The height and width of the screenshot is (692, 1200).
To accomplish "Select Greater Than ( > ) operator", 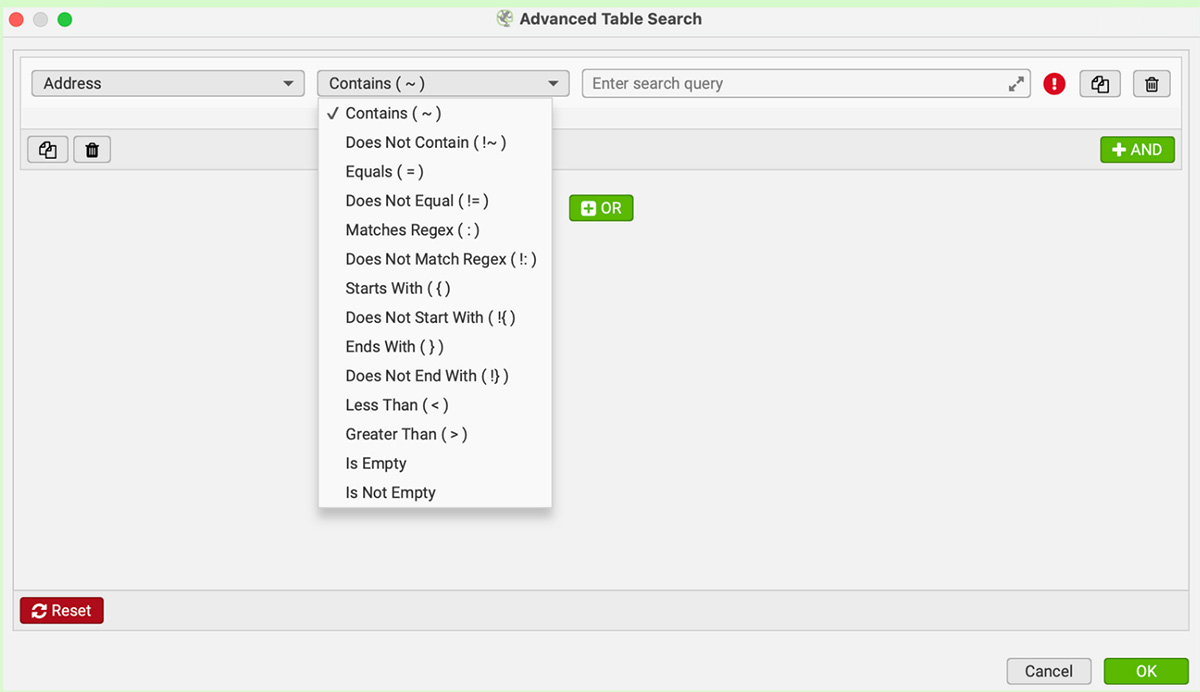I will pos(435,434).
